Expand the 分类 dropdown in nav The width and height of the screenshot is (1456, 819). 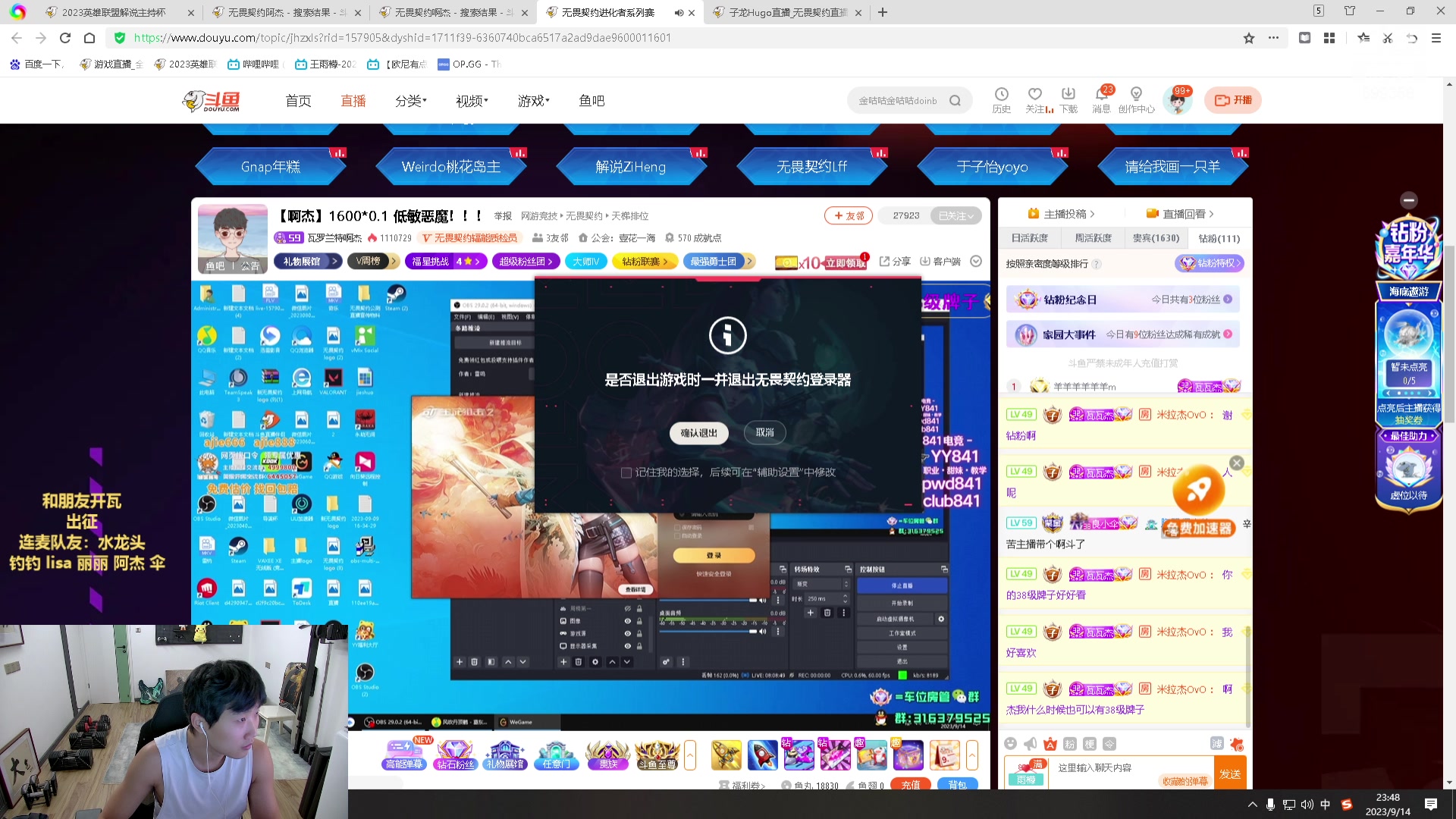411,101
